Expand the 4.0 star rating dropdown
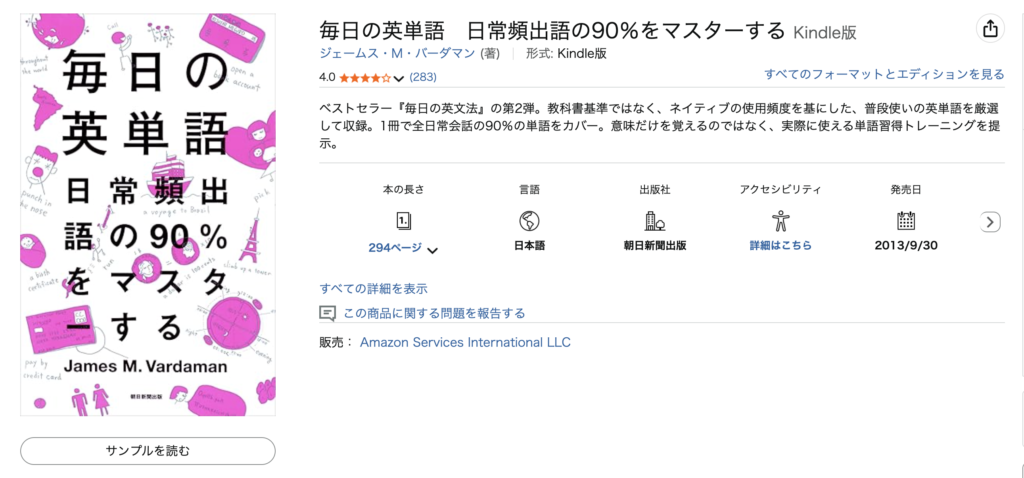The image size is (1024, 478). click(x=400, y=78)
